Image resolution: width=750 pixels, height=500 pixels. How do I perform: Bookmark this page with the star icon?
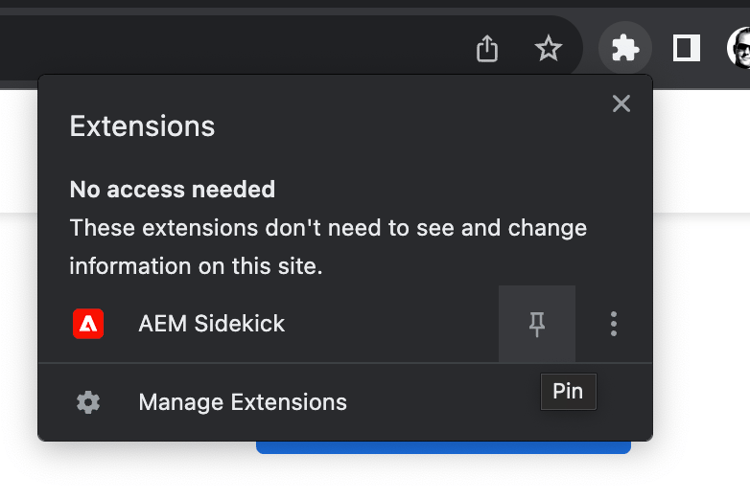click(548, 48)
